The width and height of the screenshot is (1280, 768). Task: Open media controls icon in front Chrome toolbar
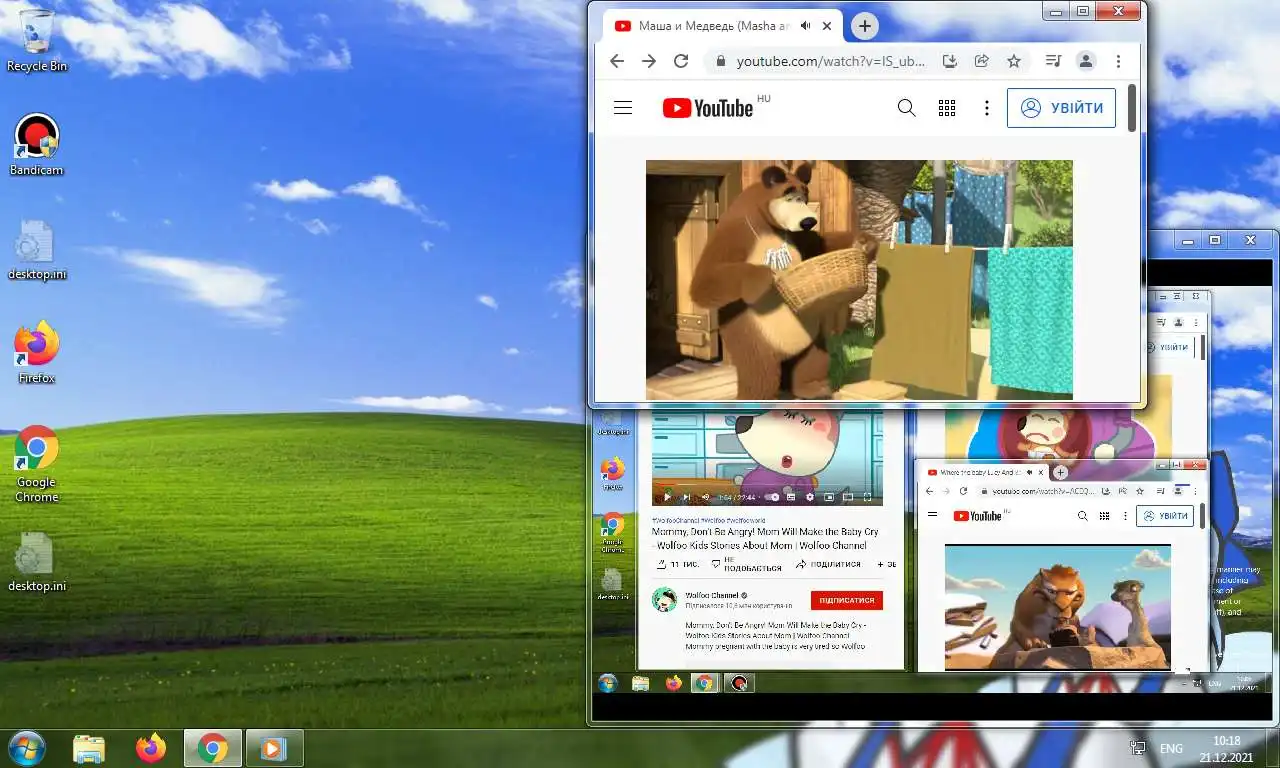(x=1053, y=61)
